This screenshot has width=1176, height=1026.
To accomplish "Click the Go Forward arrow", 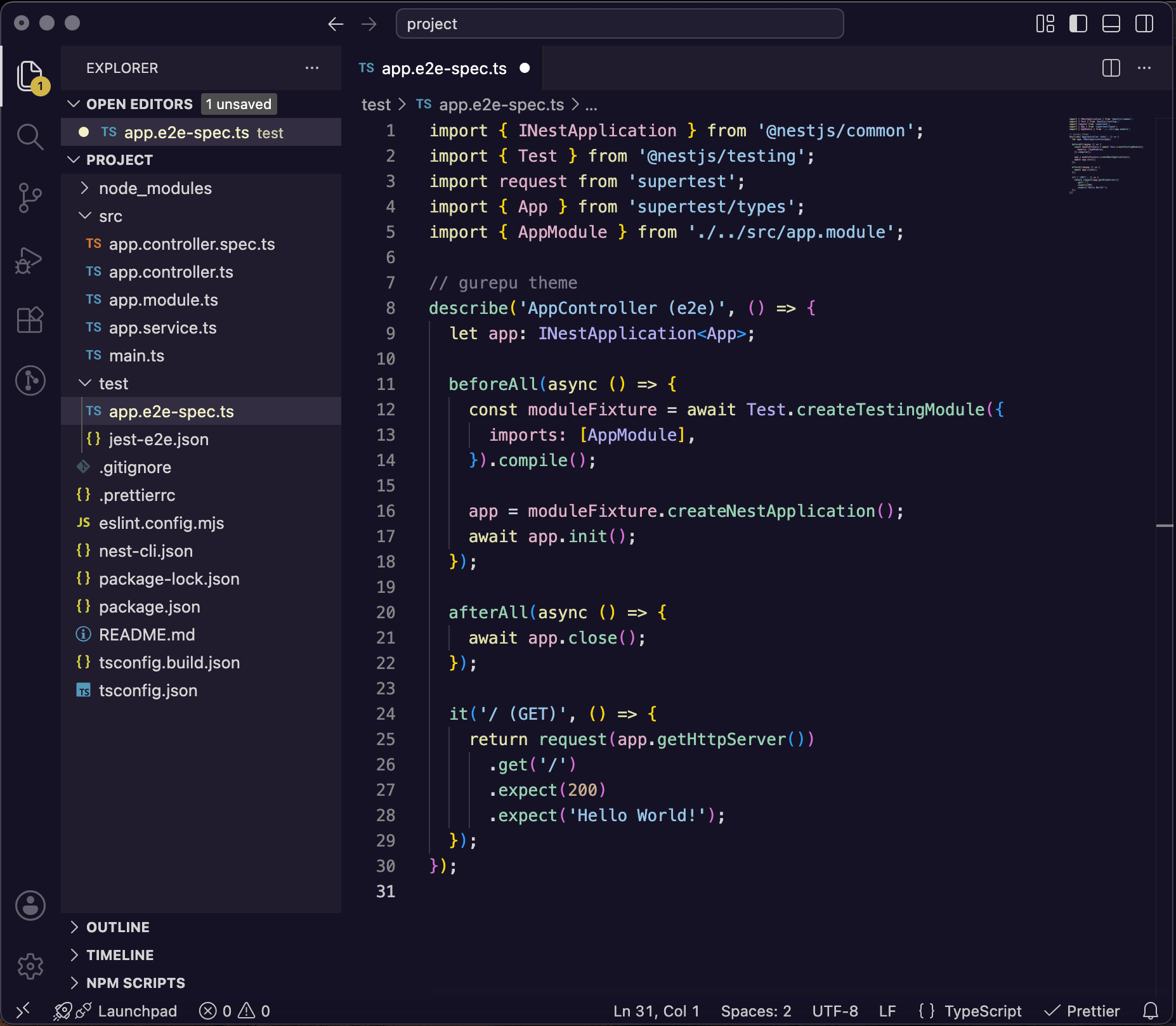I will (369, 24).
